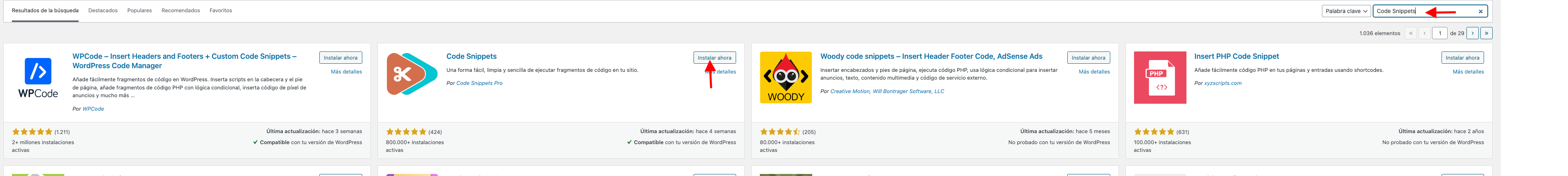Click Última actualización: hace 4 semanas text
Image resolution: width=1568 pixels, height=176 pixels.
688,132
